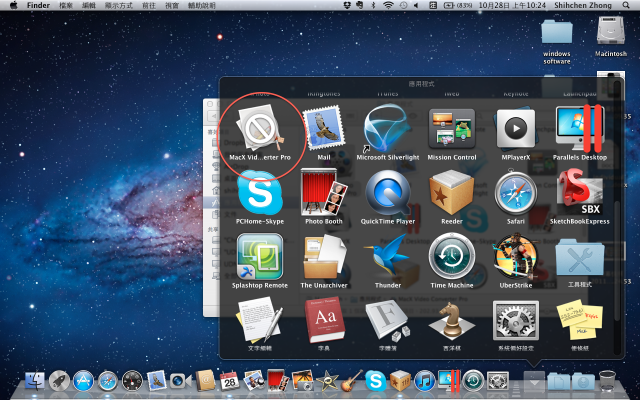Open the Shihchen Zhong user menu
The image size is (640, 400).
coord(583,5)
